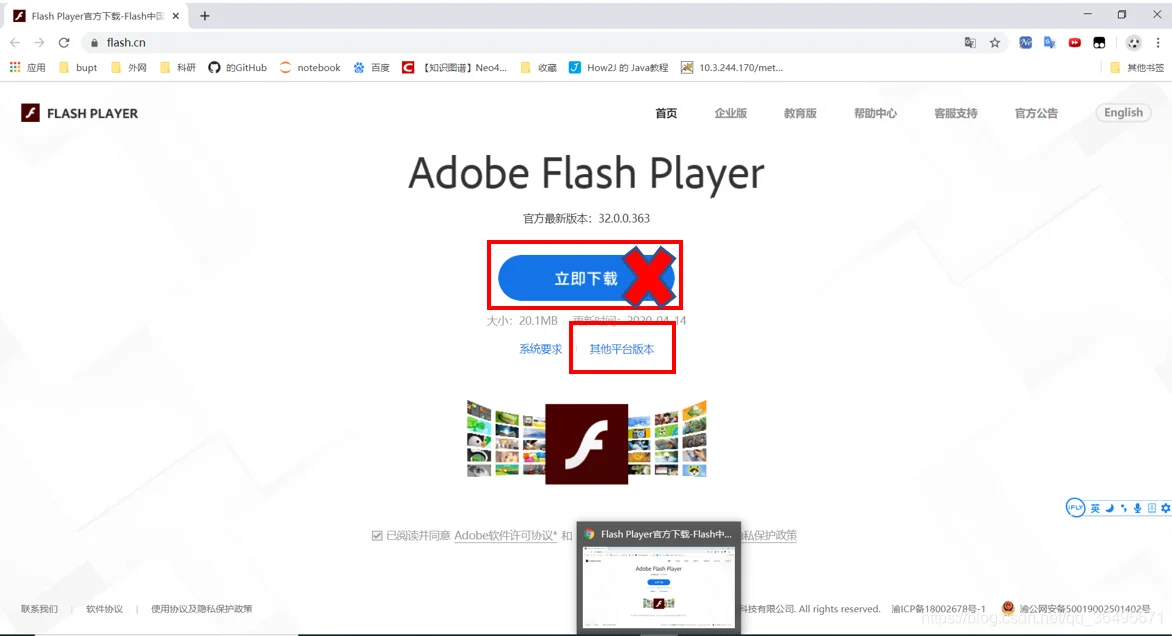
Task: Open the 百度 bookmark
Action: [x=371, y=67]
